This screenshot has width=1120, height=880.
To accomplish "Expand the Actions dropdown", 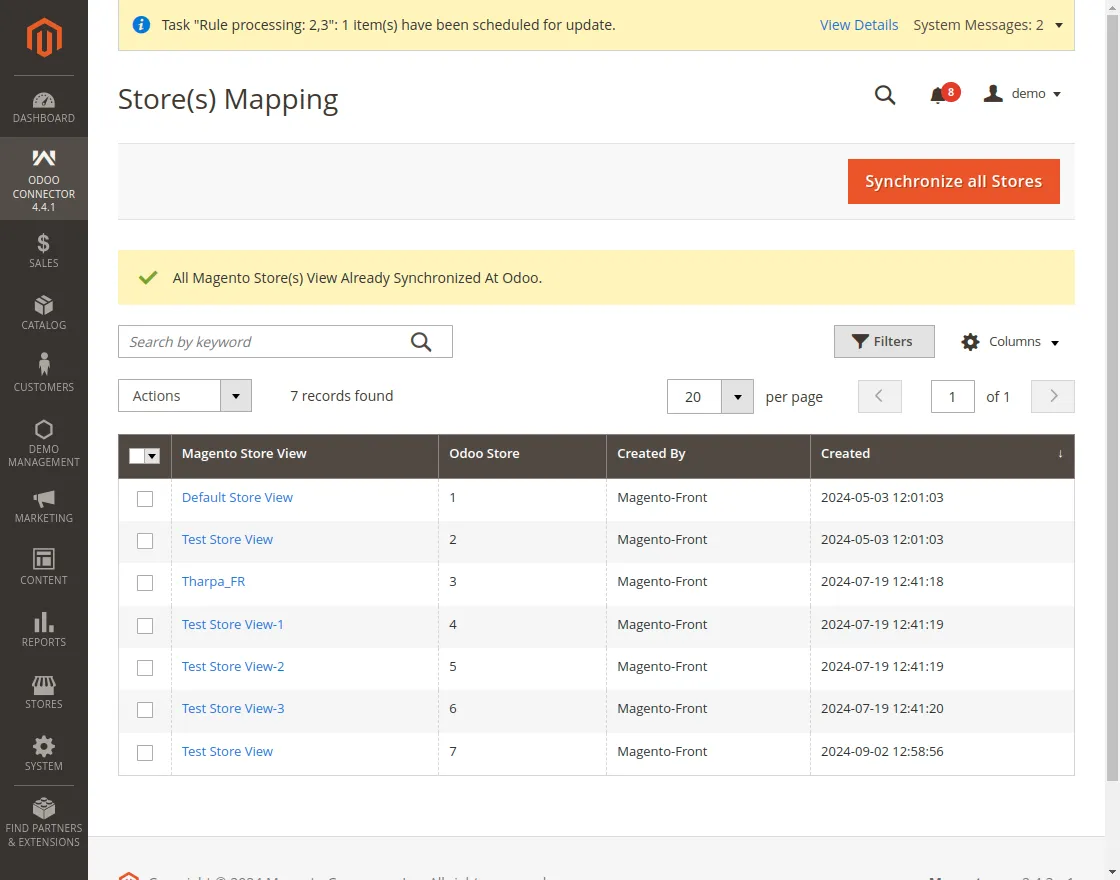I will tap(185, 396).
